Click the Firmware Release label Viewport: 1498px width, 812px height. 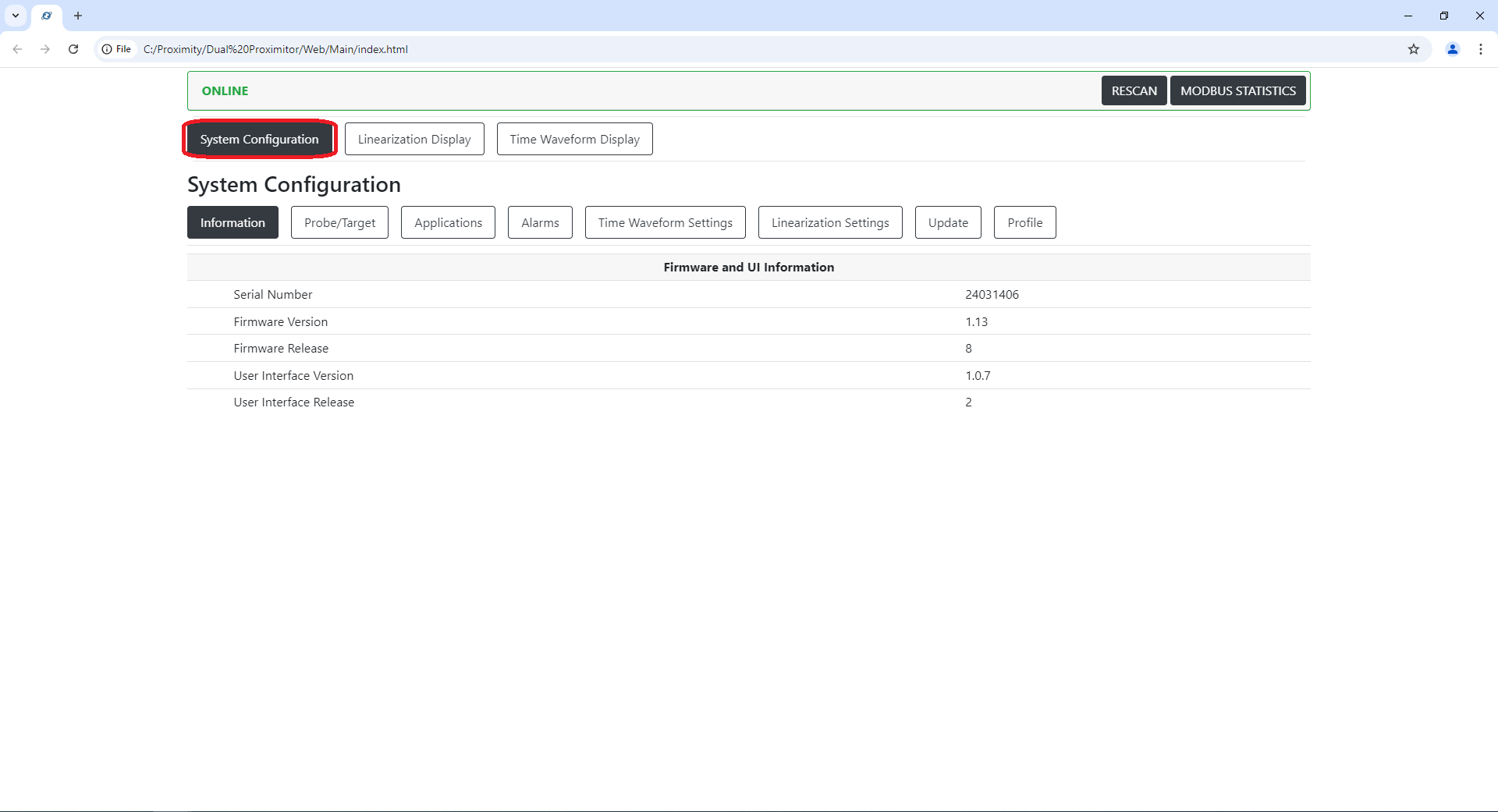click(x=281, y=348)
